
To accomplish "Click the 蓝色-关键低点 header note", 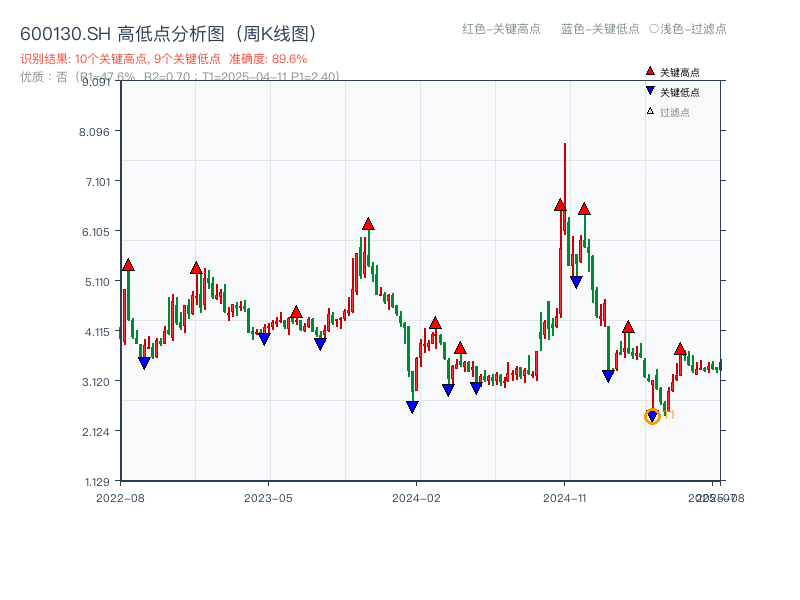I will (601, 29).
